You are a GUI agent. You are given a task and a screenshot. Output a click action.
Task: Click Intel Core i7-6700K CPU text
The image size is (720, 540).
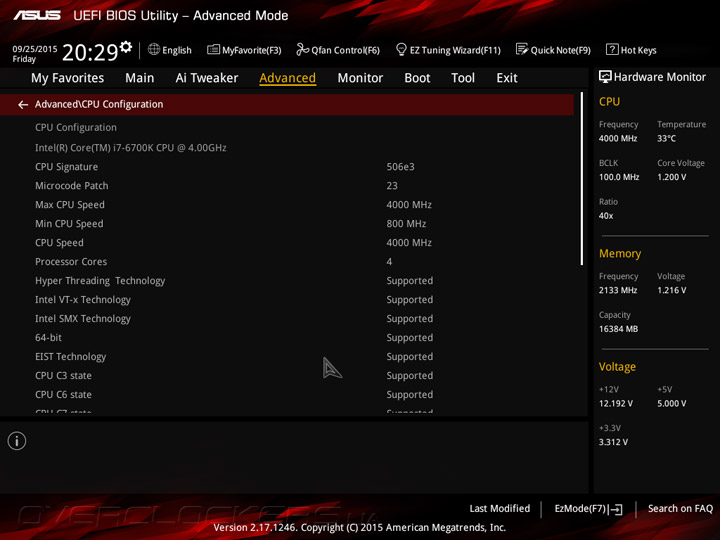pyautogui.click(x=131, y=148)
